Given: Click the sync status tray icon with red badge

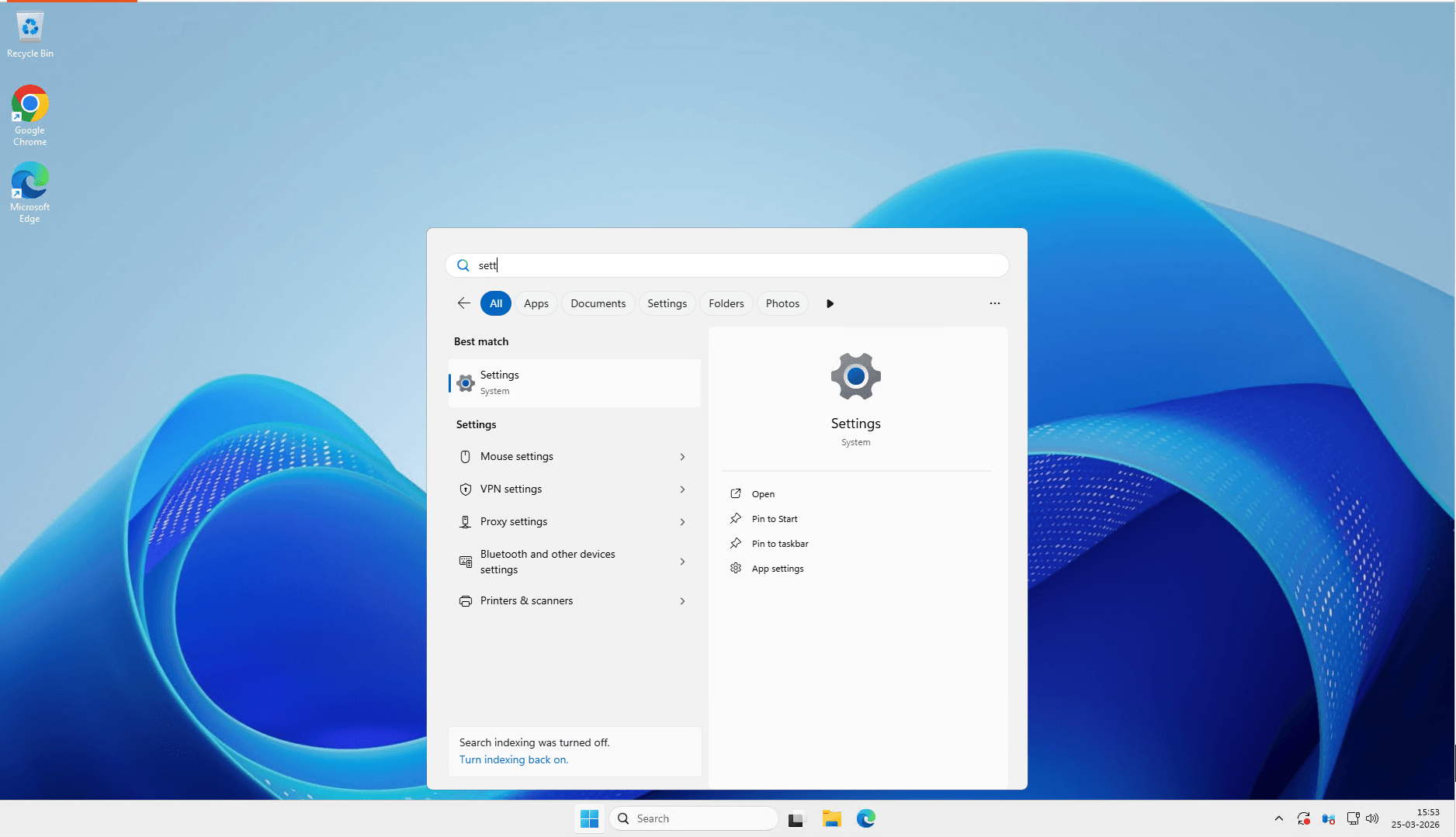Looking at the screenshot, I should (1304, 818).
